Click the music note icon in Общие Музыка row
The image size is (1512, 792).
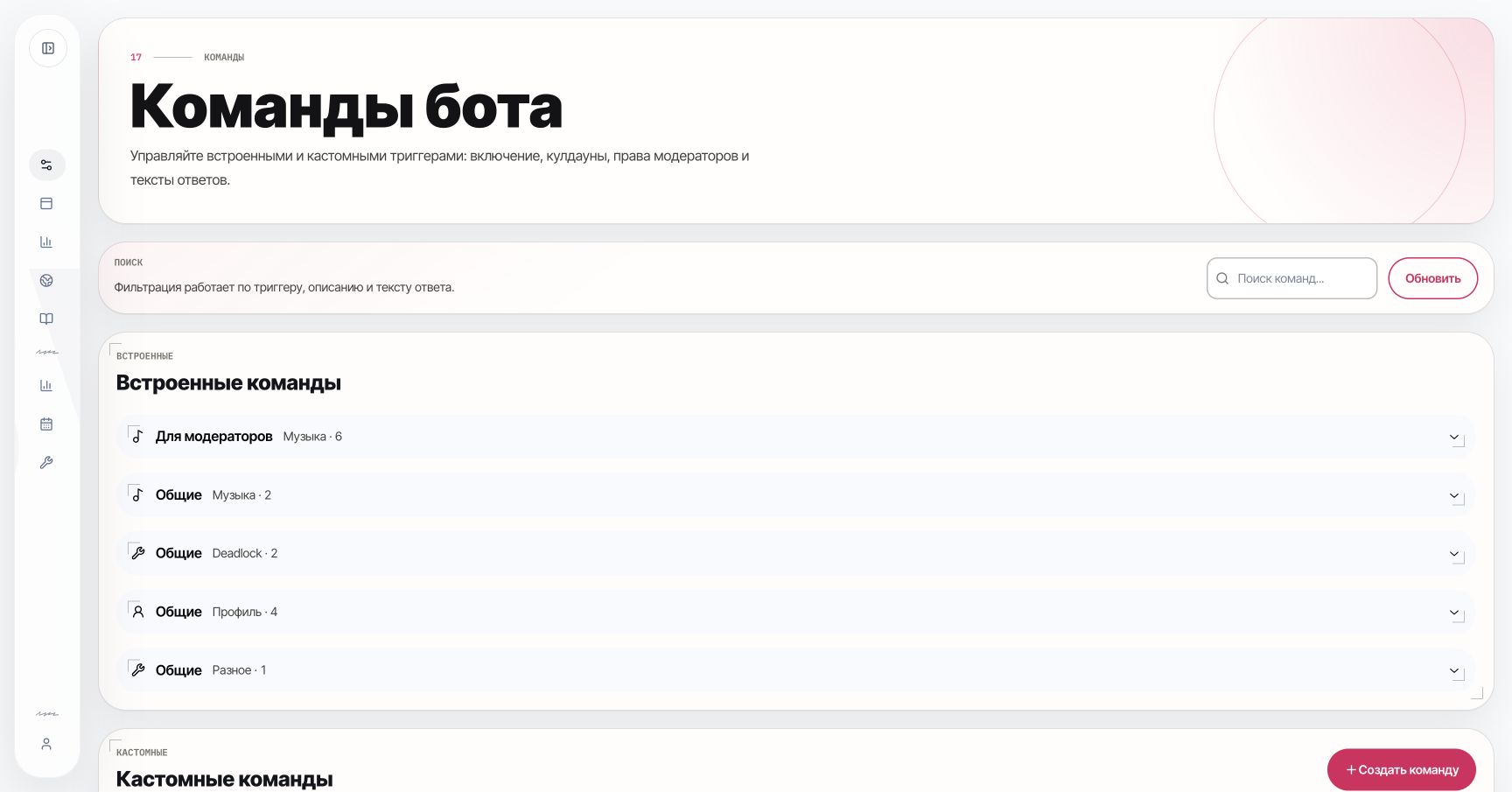pyautogui.click(x=137, y=494)
